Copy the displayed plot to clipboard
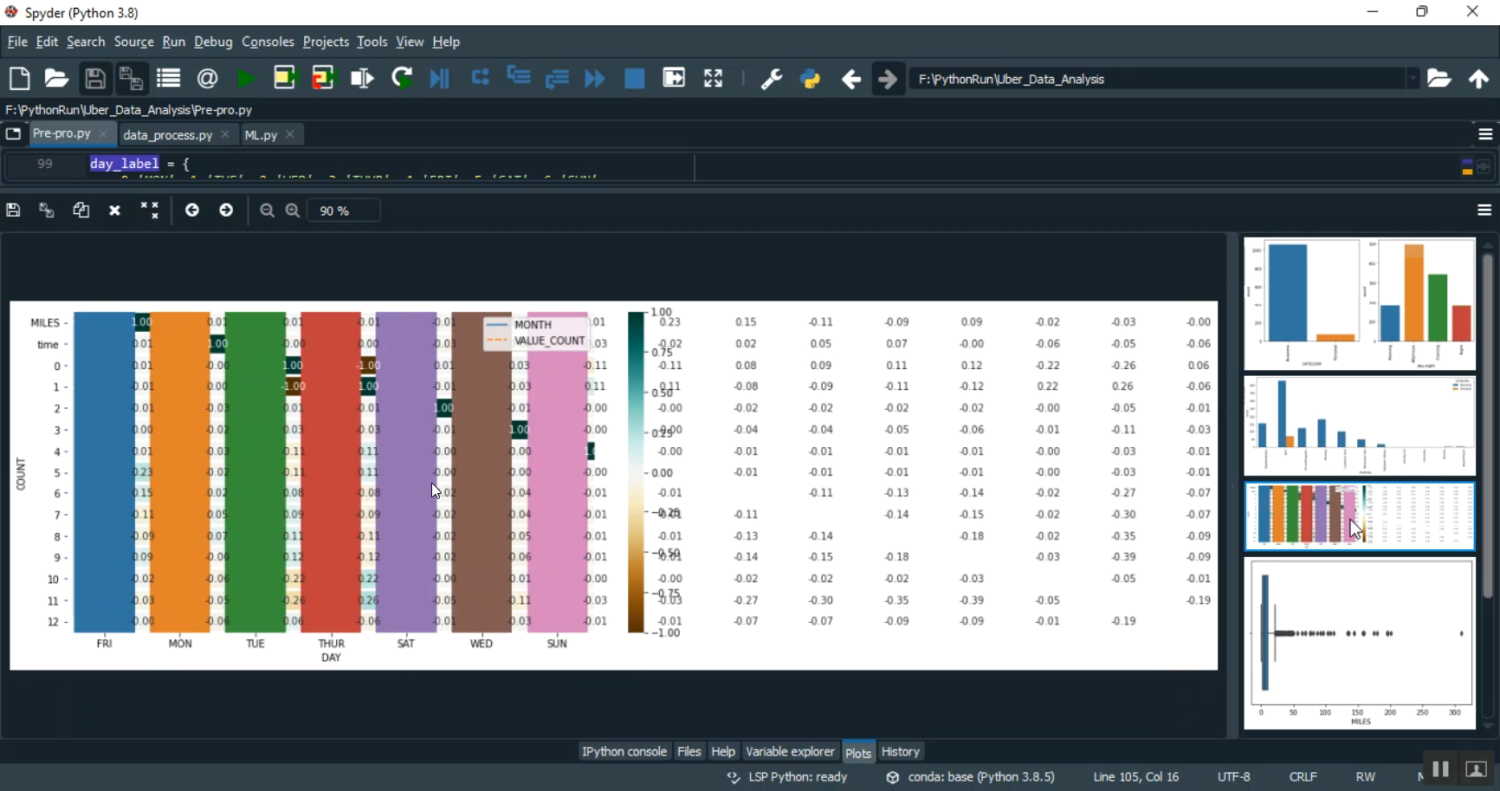This screenshot has width=1500, height=791. pyautogui.click(x=80, y=210)
